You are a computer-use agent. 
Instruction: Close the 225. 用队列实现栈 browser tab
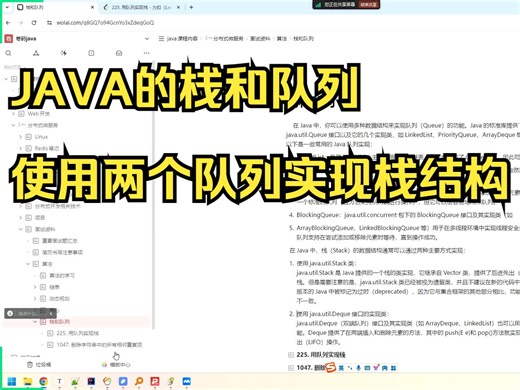pos(179,7)
